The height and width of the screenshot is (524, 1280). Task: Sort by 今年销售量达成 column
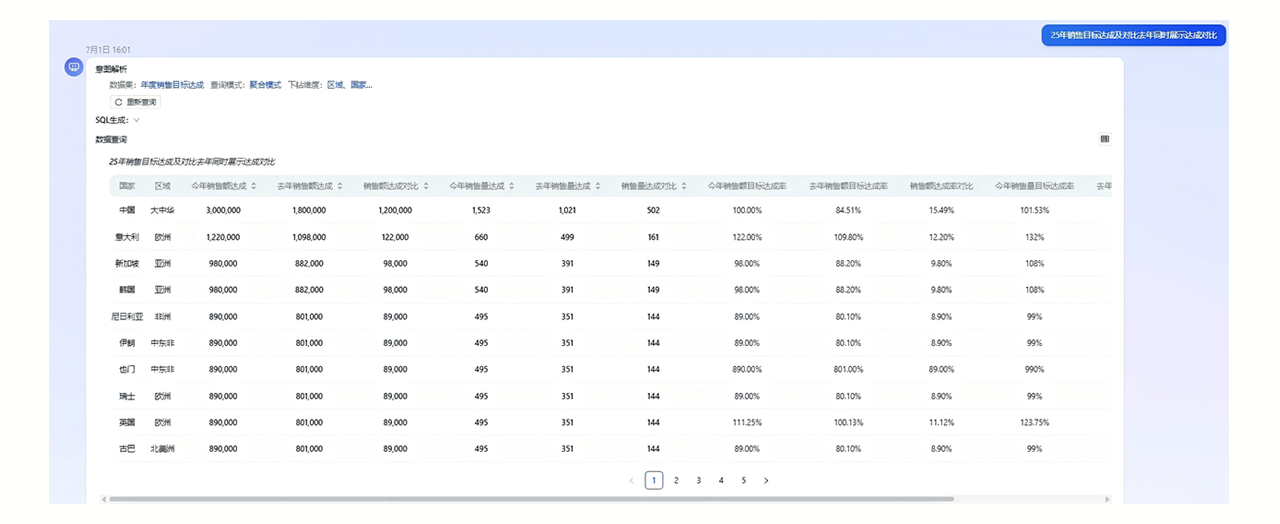511,186
